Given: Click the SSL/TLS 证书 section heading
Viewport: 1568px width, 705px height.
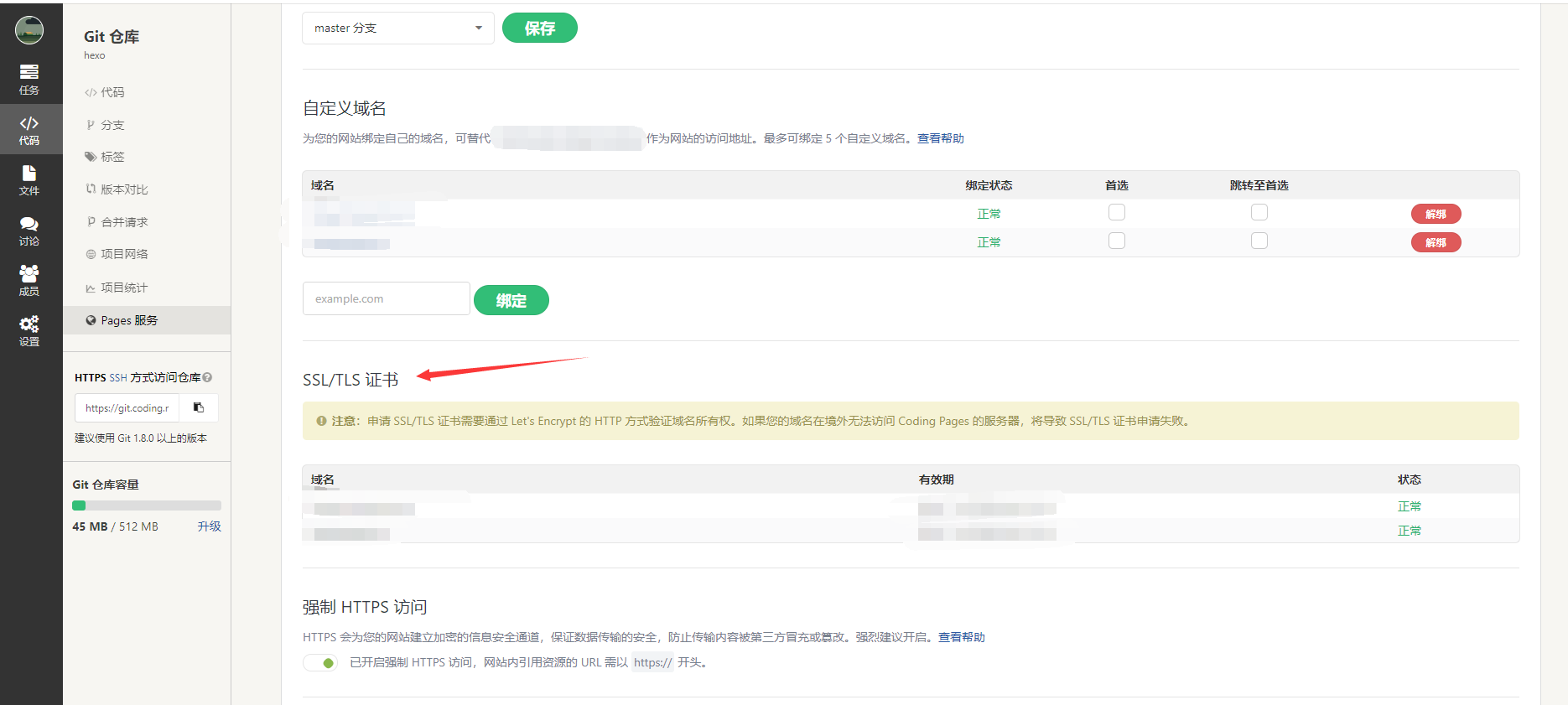Looking at the screenshot, I should pyautogui.click(x=350, y=380).
